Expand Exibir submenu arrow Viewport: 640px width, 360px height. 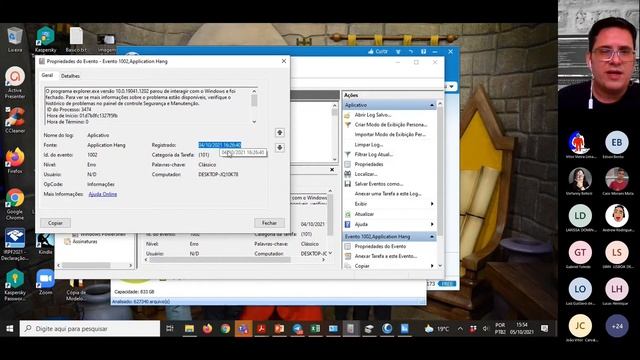click(x=432, y=204)
